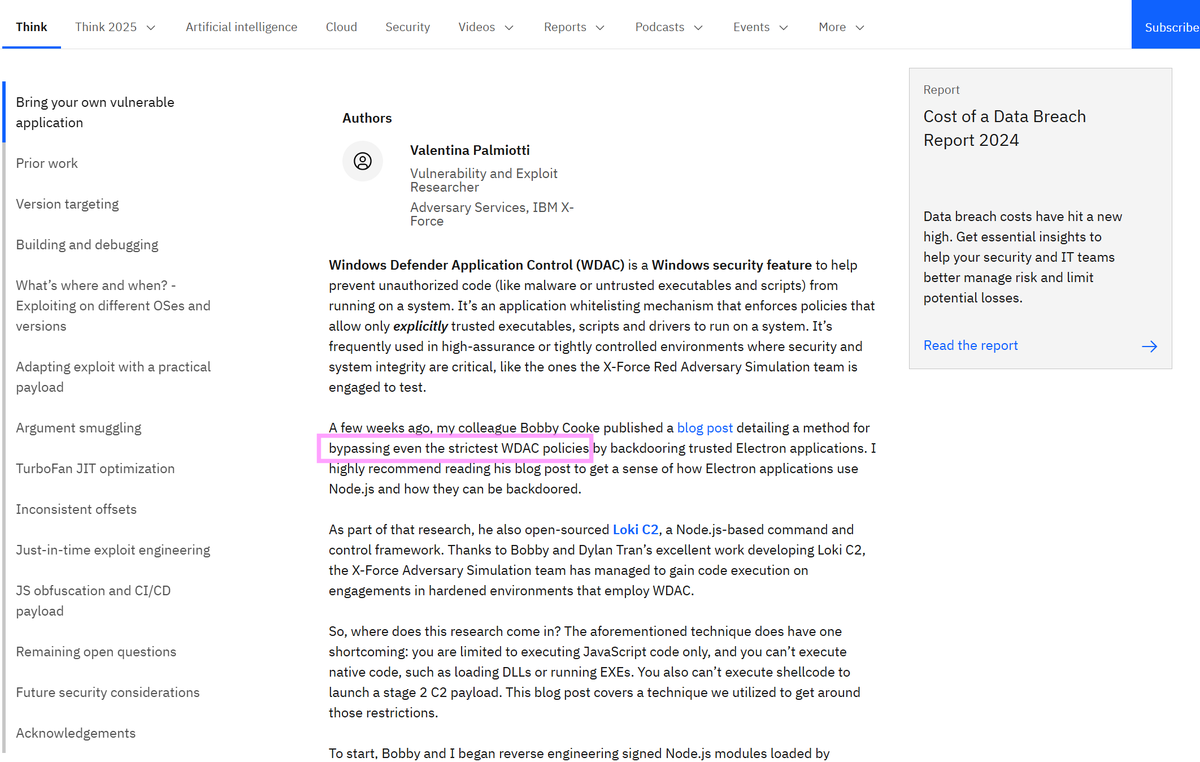Screen dimensions: 1200x762
Task: Open Just-in-time exploit engineering section
Action: [x=113, y=550]
